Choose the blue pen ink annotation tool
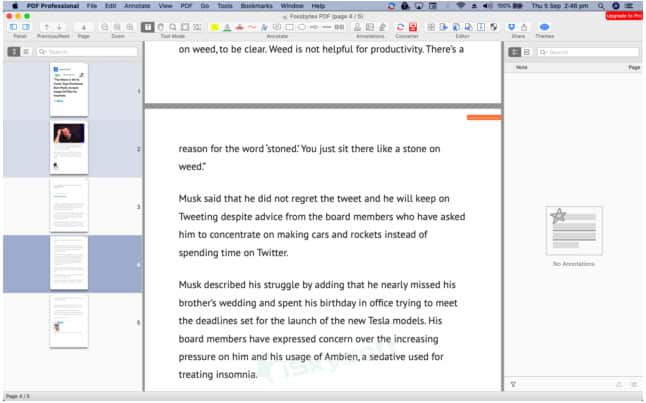 point(264,27)
